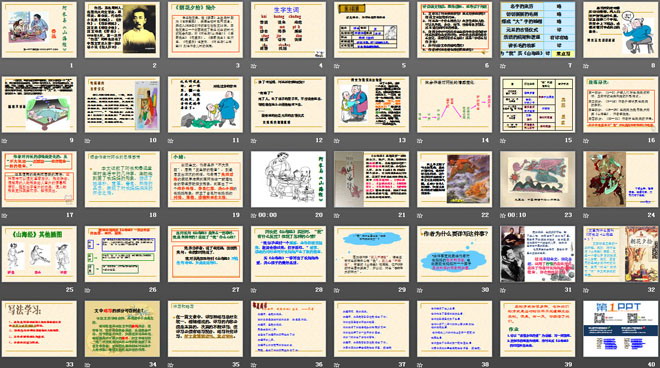This screenshot has width=660, height=368.
Task: Select slide 23 thumbnail with mountain creature picture
Action: (x=538, y=179)
